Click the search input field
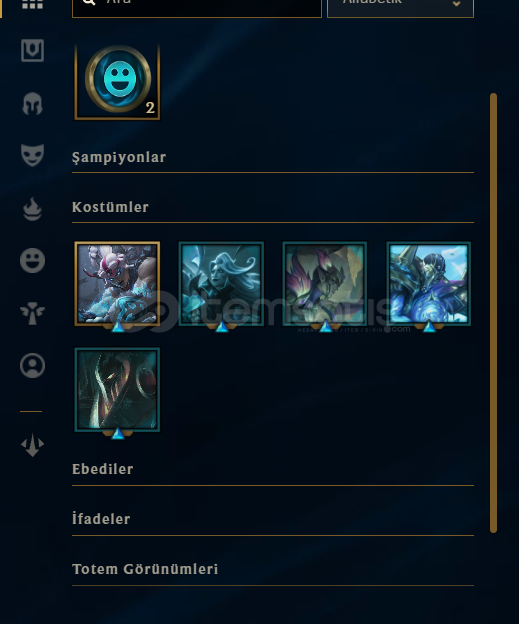 pyautogui.click(x=197, y=6)
